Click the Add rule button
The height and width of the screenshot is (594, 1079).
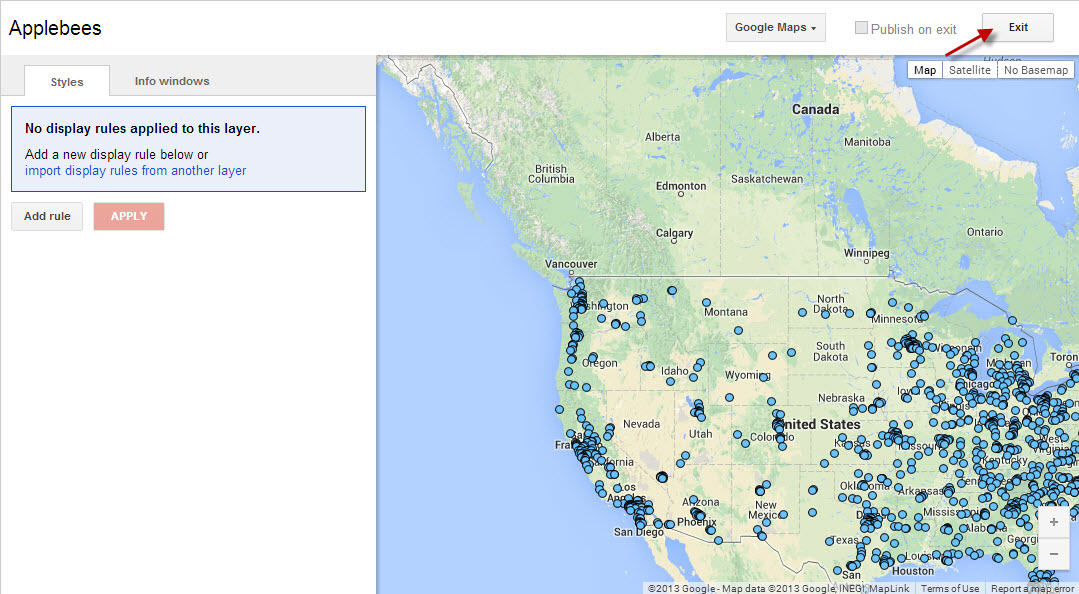47,216
